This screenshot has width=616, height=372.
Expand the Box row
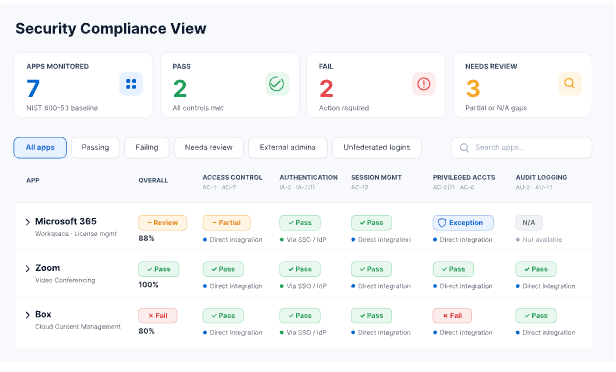[x=28, y=315]
